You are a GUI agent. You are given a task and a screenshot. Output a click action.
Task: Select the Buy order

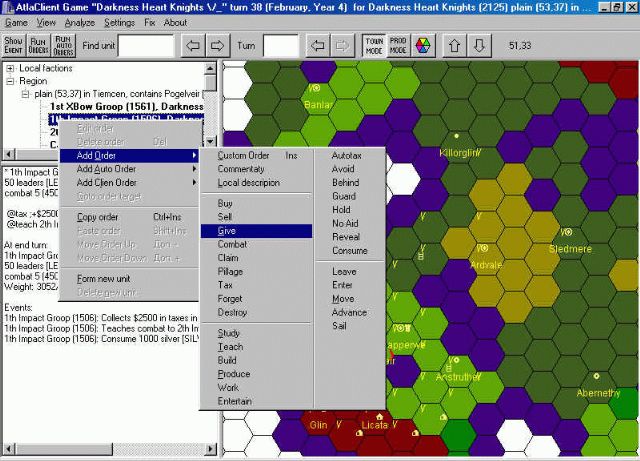(257, 203)
